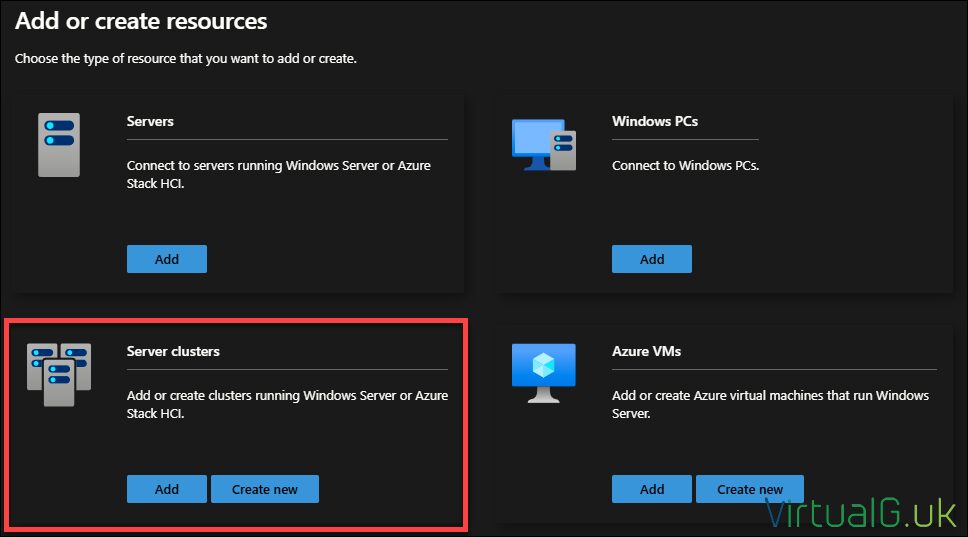Select the Servers card title
968x537 pixels.
tap(150, 121)
